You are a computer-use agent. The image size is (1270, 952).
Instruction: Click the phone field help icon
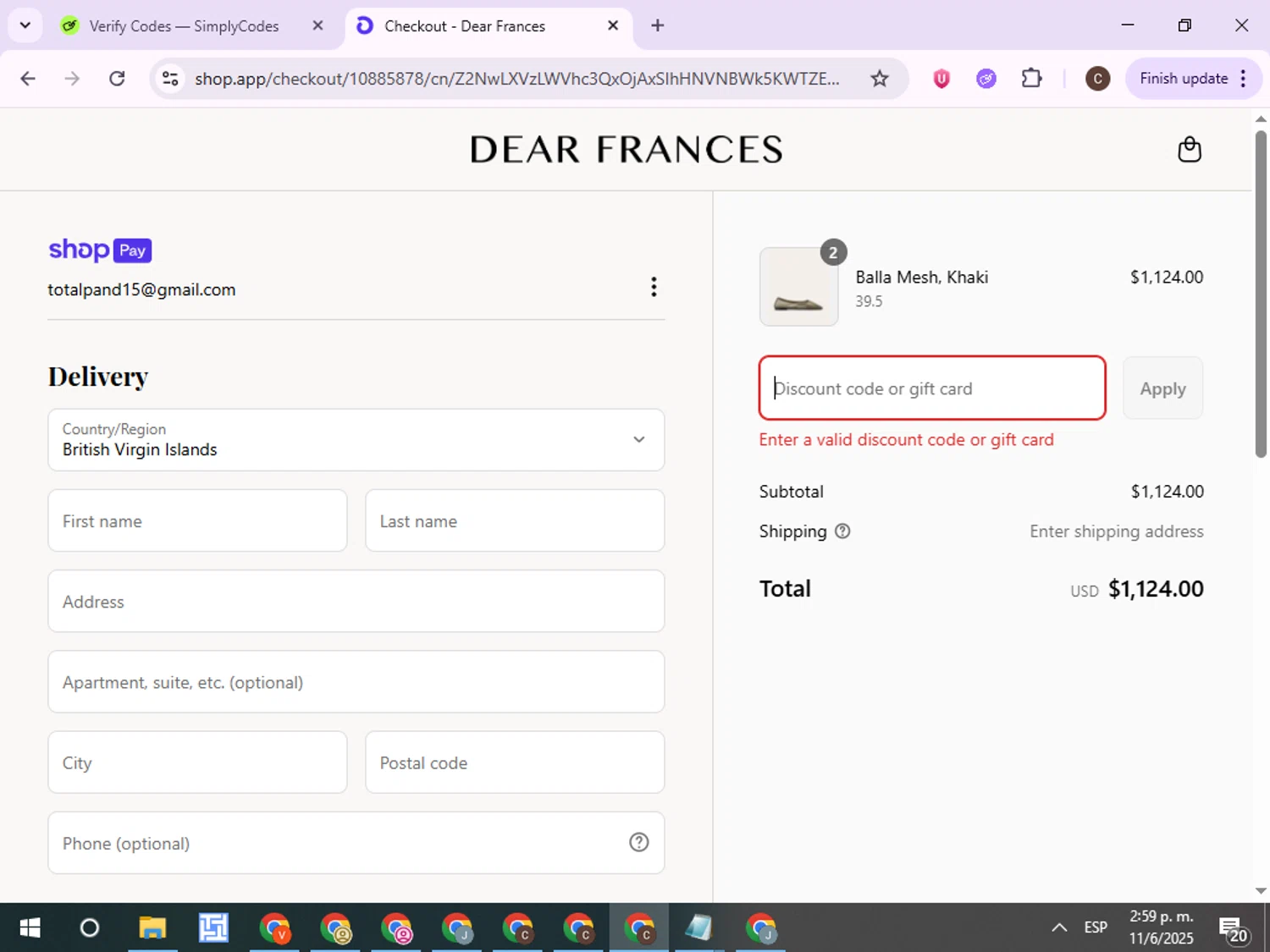639,842
